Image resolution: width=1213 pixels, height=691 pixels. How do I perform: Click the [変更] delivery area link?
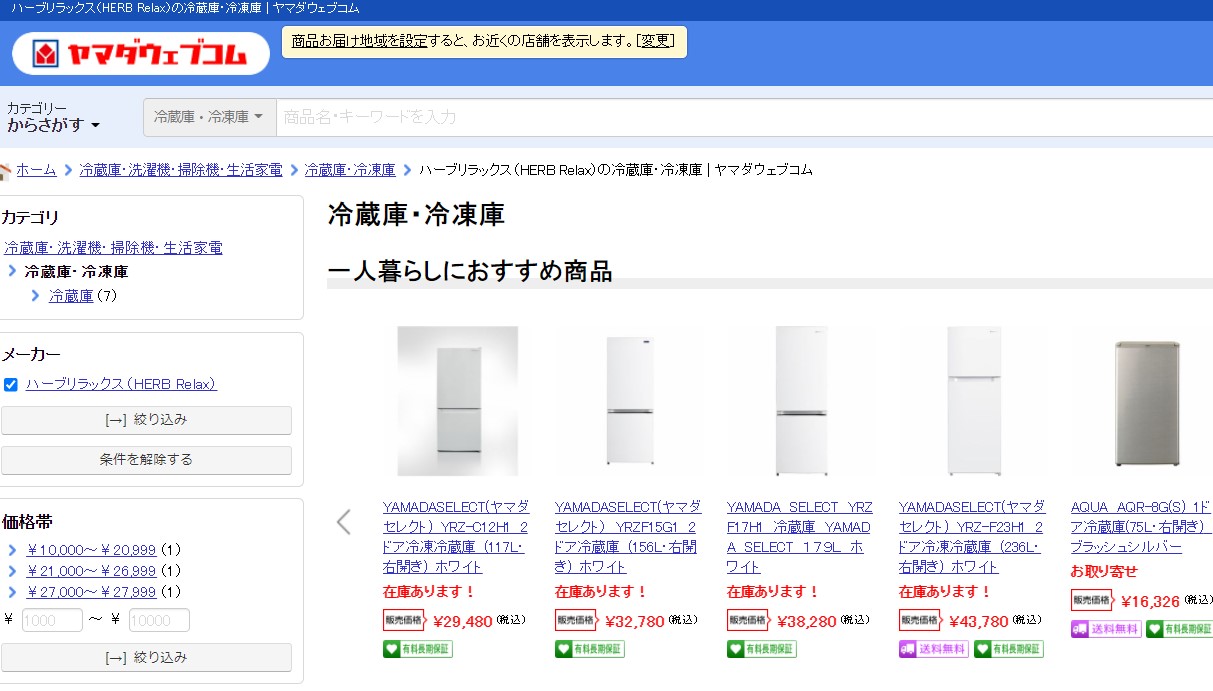coord(657,41)
